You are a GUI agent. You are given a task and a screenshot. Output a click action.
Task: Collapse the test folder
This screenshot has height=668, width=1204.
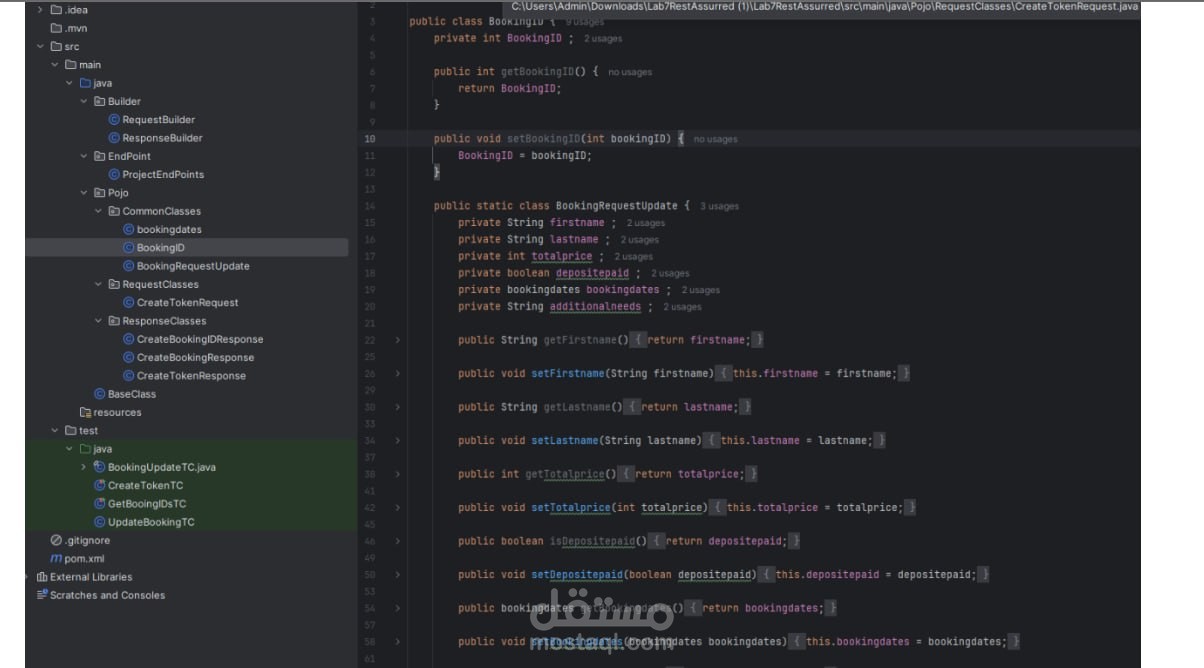[x=55, y=430]
